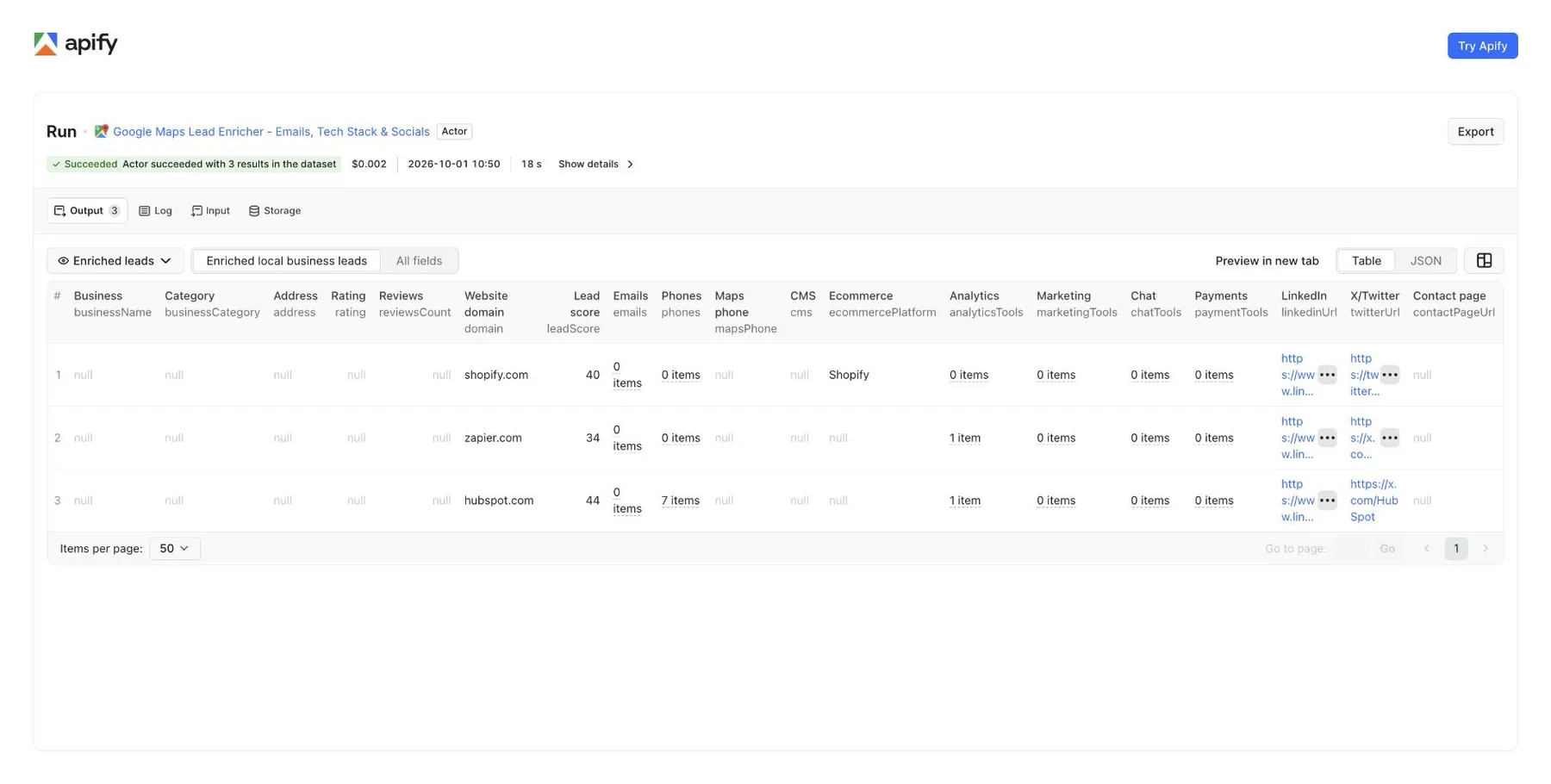Open items per page dropdown showing 50
The width and height of the screenshot is (1551, 784).
coord(175,548)
